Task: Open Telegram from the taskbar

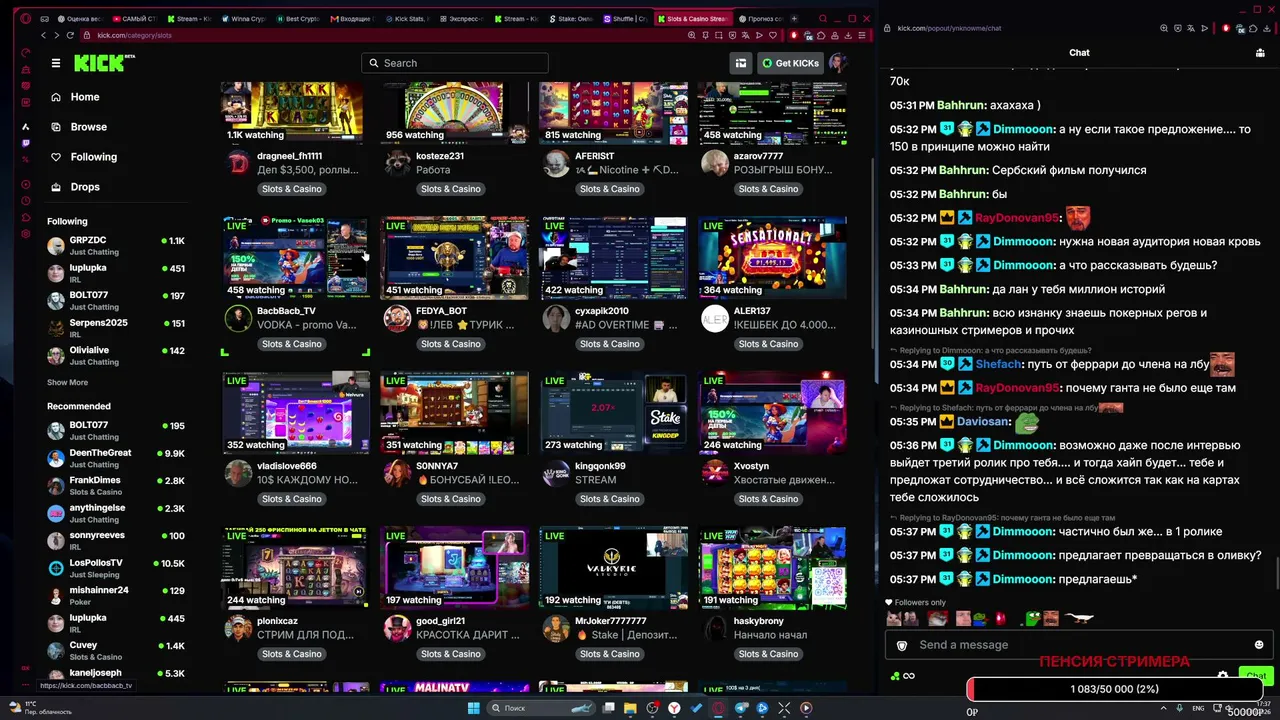Action: coord(741,708)
